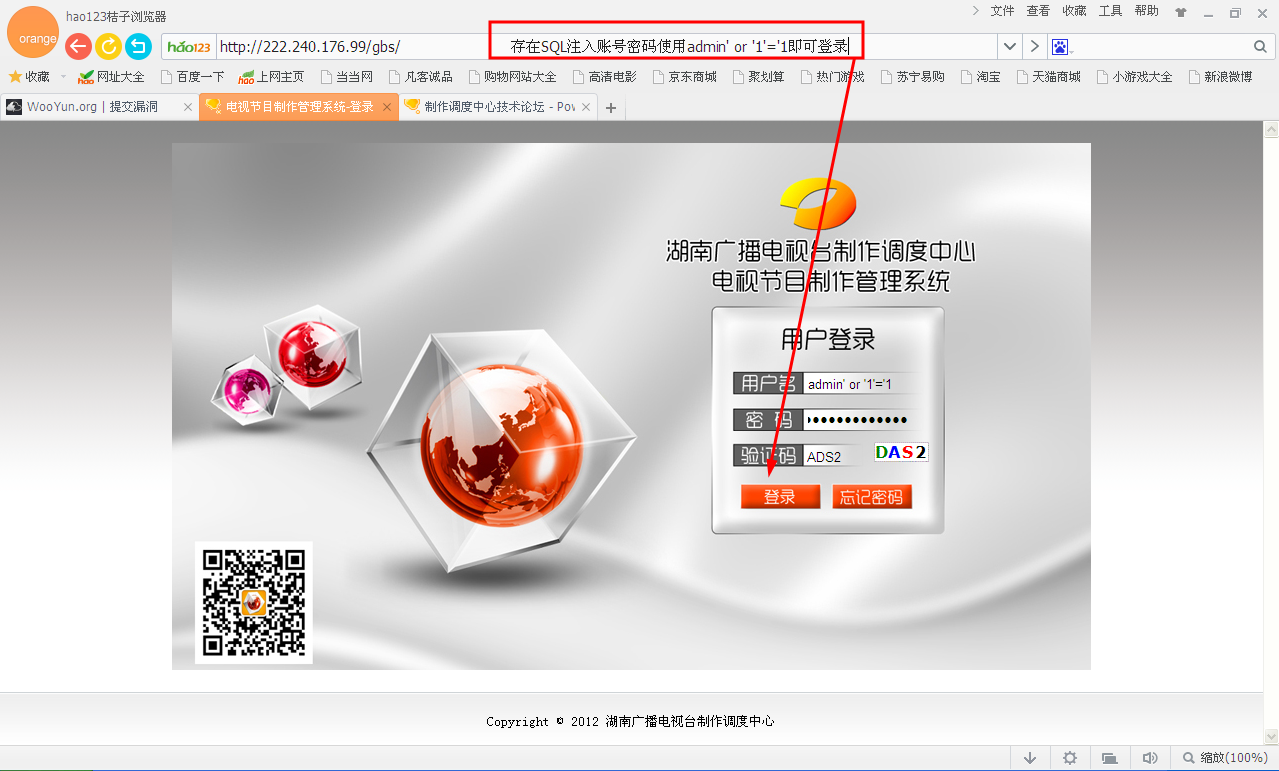This screenshot has width=1279, height=771.
Task: Click the 收藏 star in bookmarks bar
Action: click(29, 76)
